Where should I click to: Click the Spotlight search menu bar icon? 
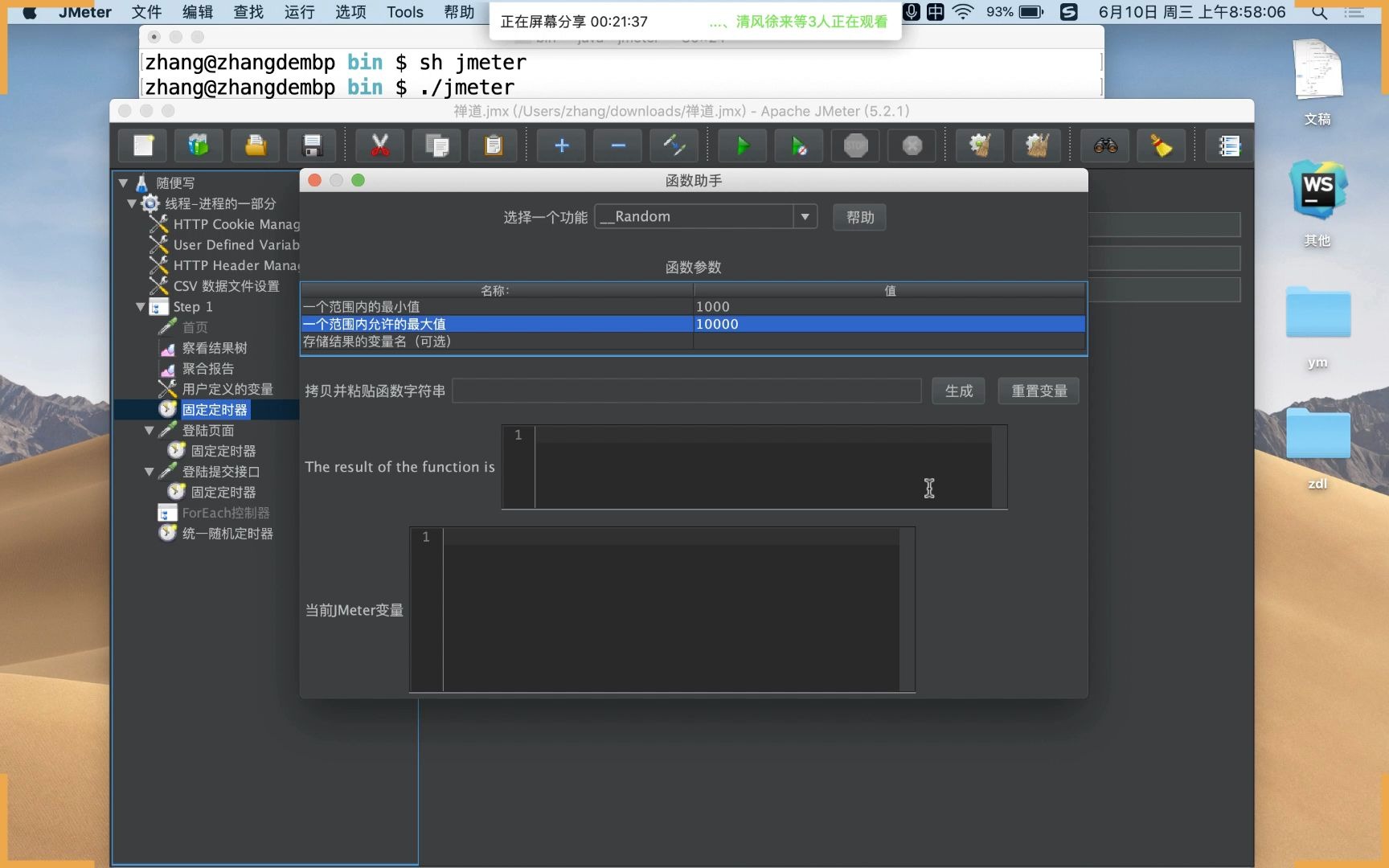tap(1319, 12)
